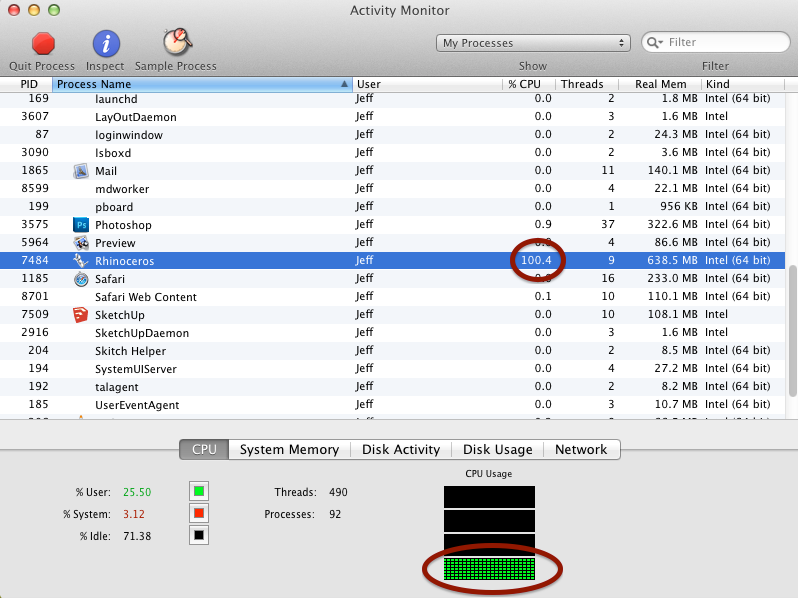Click the Sample Process magnifier icon
Screen dimensions: 798x598
177,42
